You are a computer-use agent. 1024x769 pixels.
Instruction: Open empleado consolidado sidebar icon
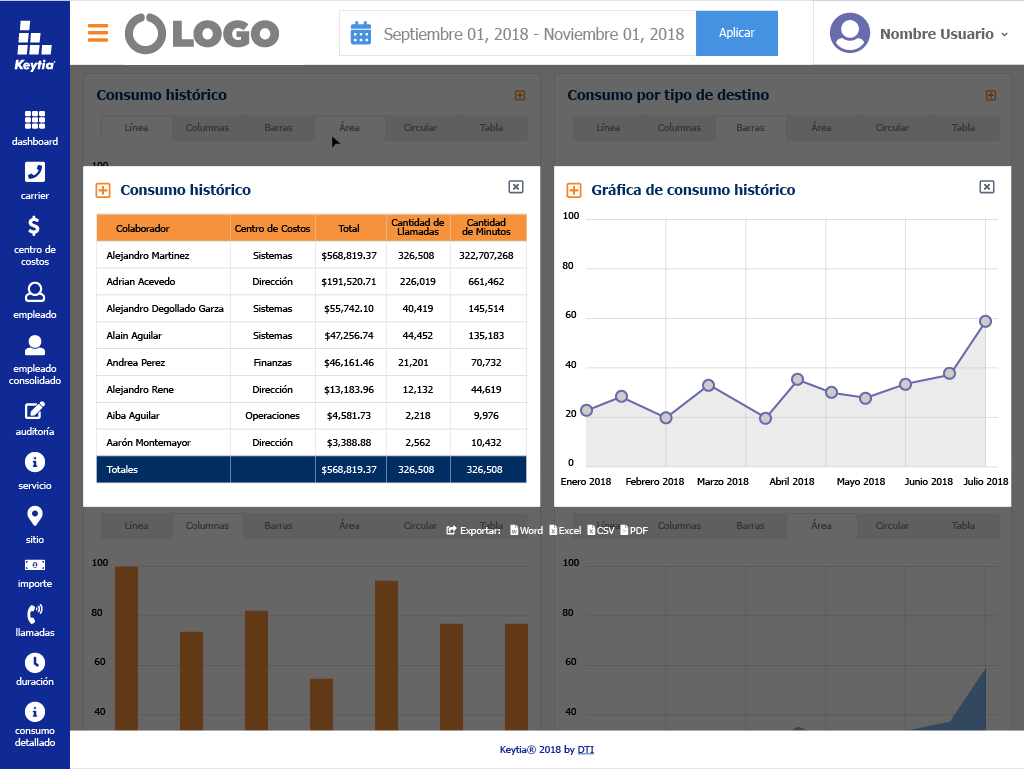coord(35,345)
